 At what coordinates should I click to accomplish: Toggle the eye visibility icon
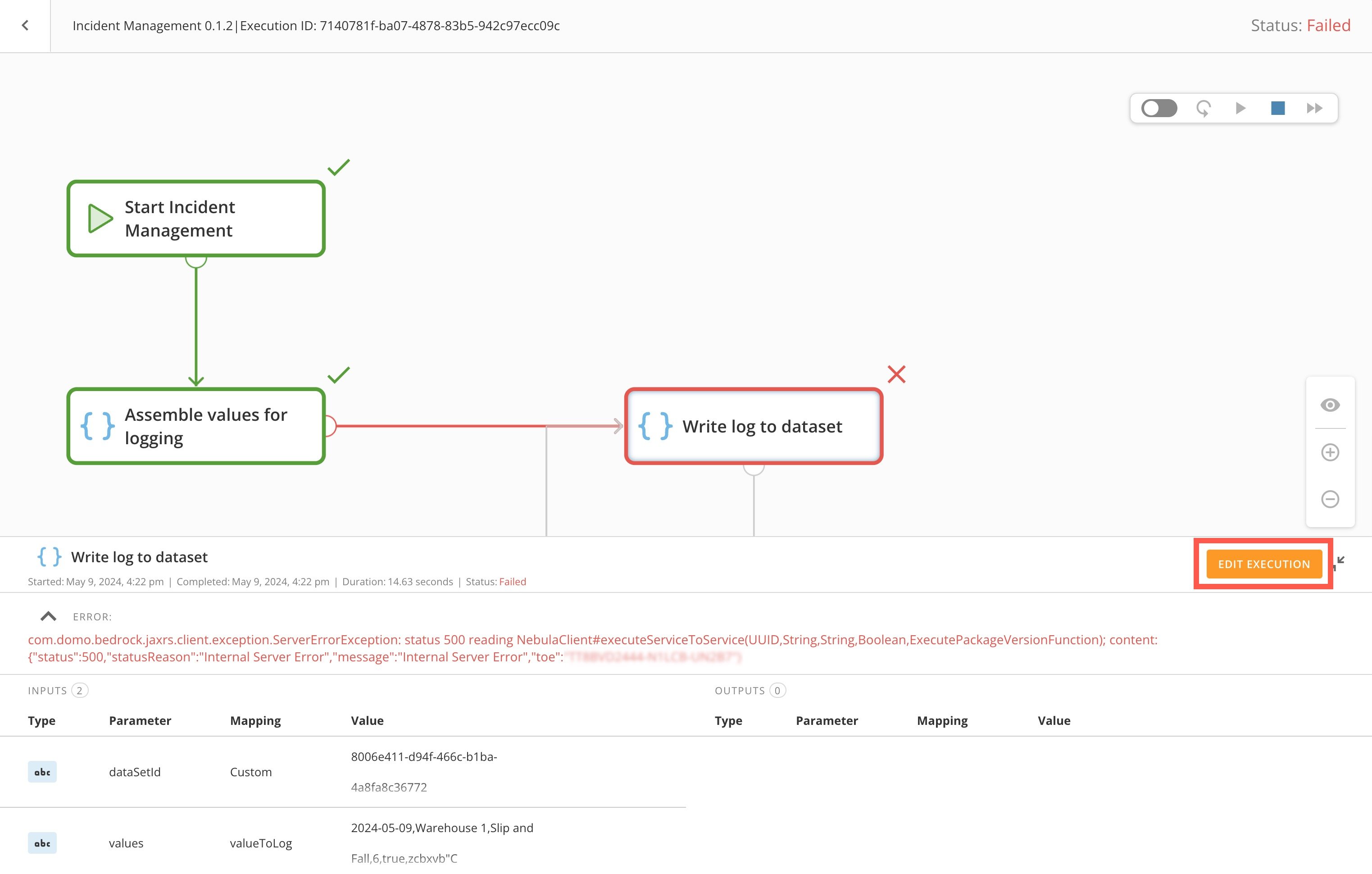(1330, 405)
